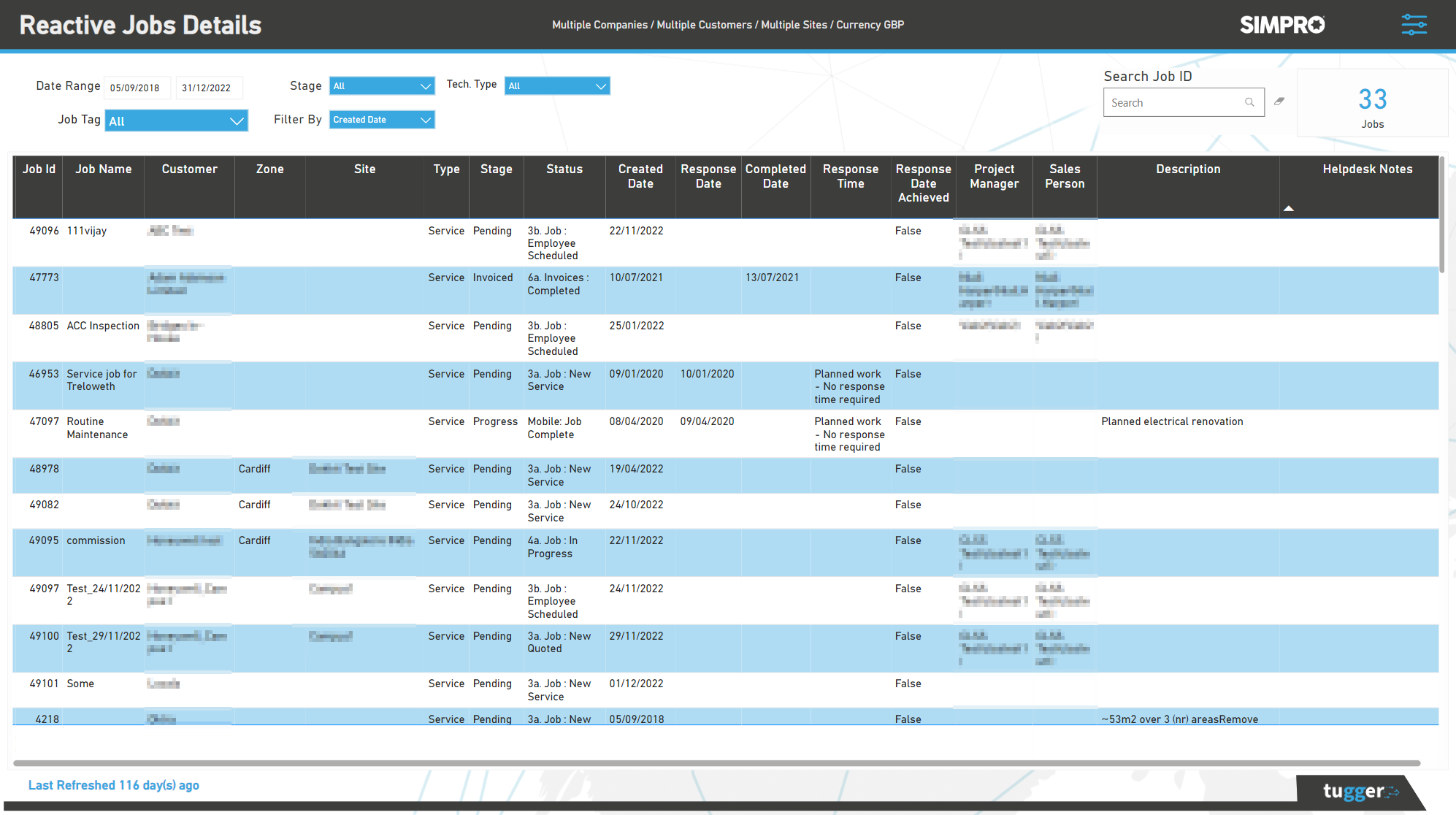Image resolution: width=1456 pixels, height=815 pixels.
Task: Sort by the Status column header
Action: click(x=564, y=169)
